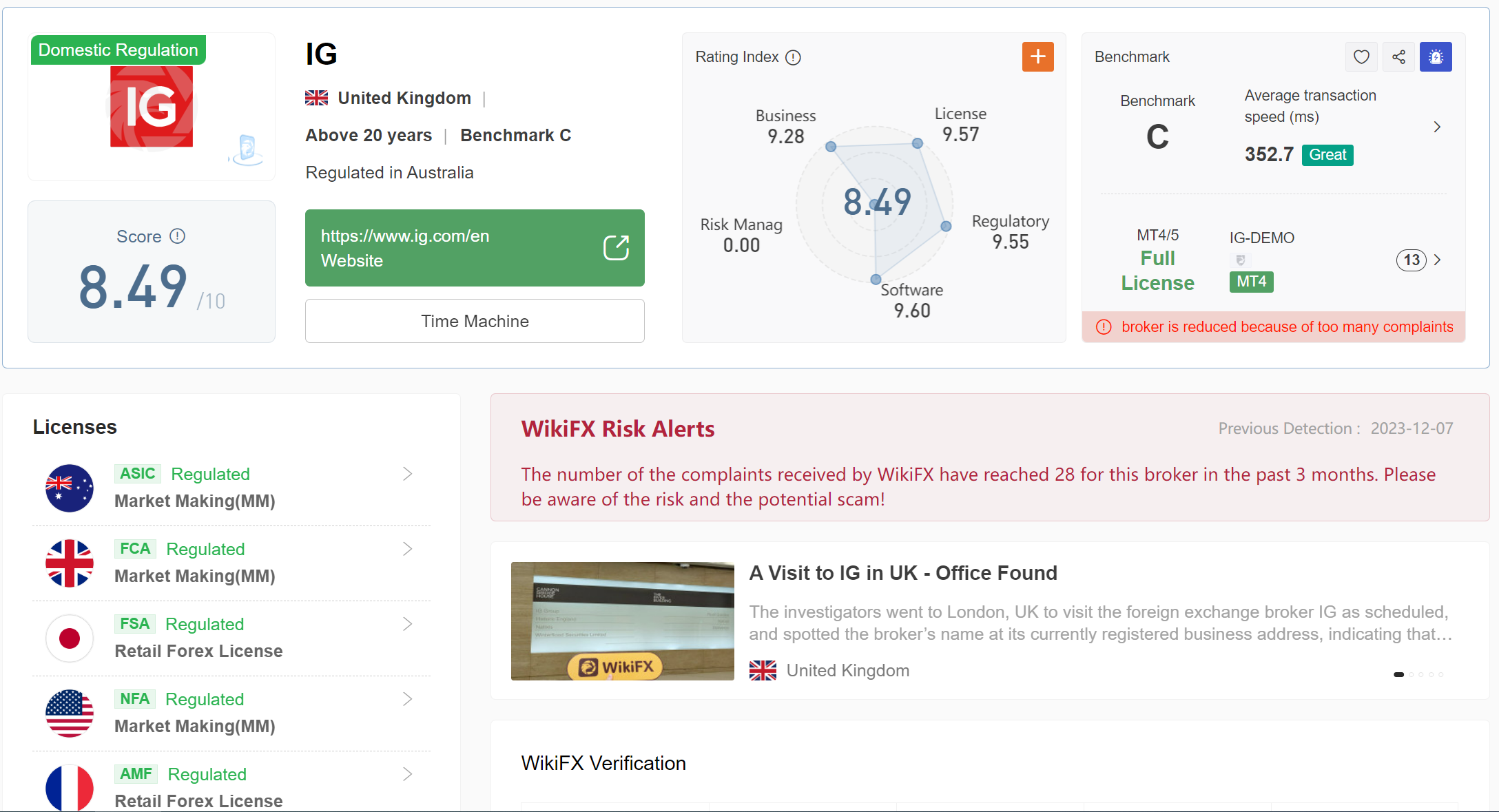Screen dimensions: 1499x812
Task: Click the Japan flag icon for FSA license
Action: coord(70,638)
